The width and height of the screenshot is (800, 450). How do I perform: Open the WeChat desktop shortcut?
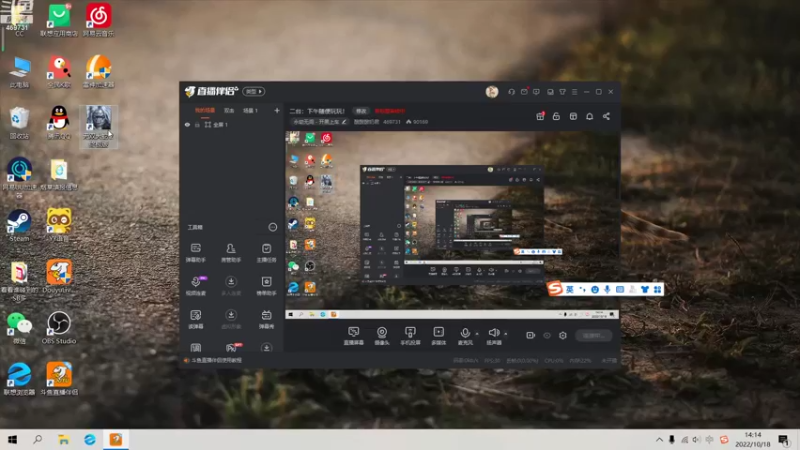(x=19, y=327)
